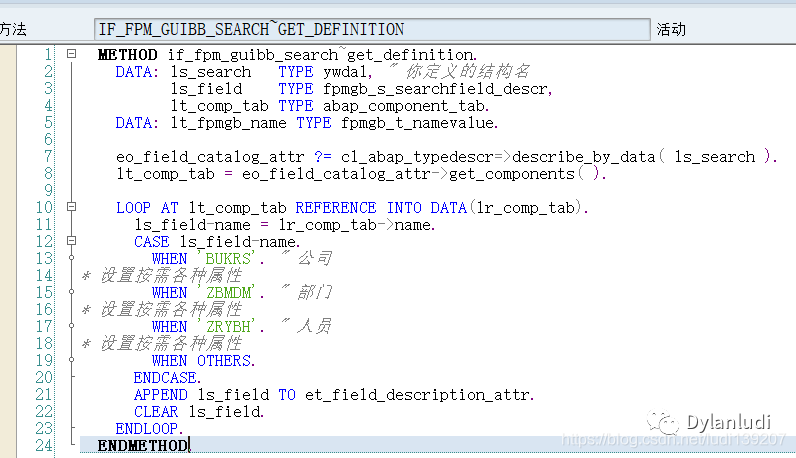
Task: Click the variable ls_search on line 2
Action: click(x=211, y=72)
